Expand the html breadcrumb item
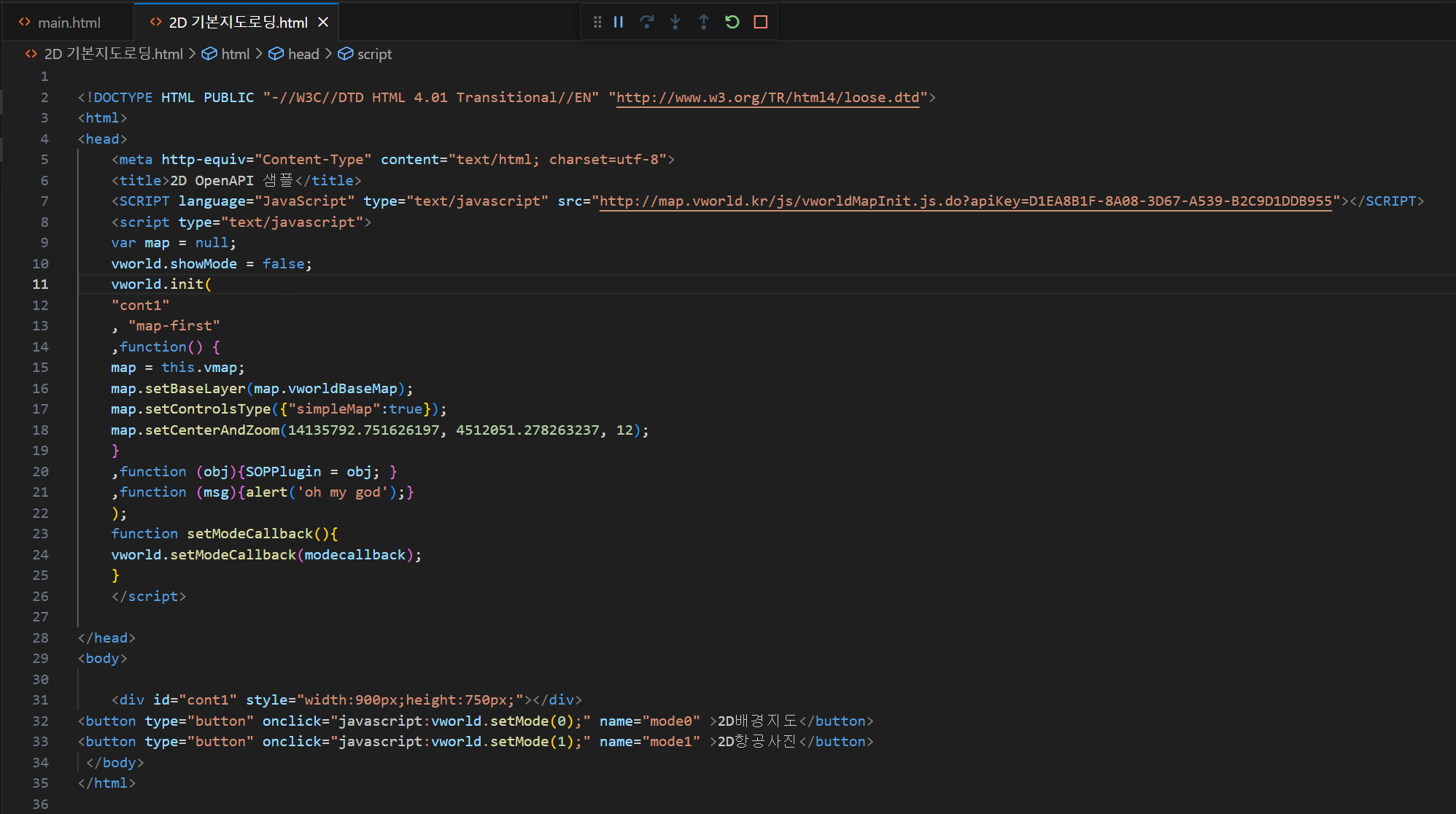The image size is (1456, 814). point(235,54)
